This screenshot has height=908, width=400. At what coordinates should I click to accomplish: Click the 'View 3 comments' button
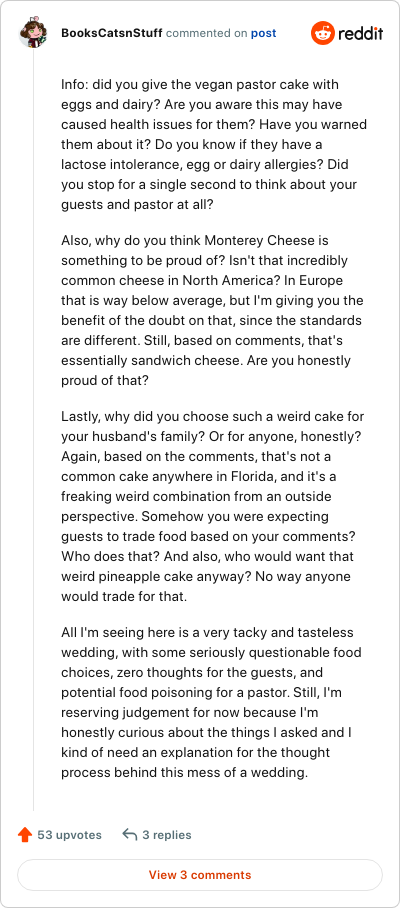(x=200, y=874)
